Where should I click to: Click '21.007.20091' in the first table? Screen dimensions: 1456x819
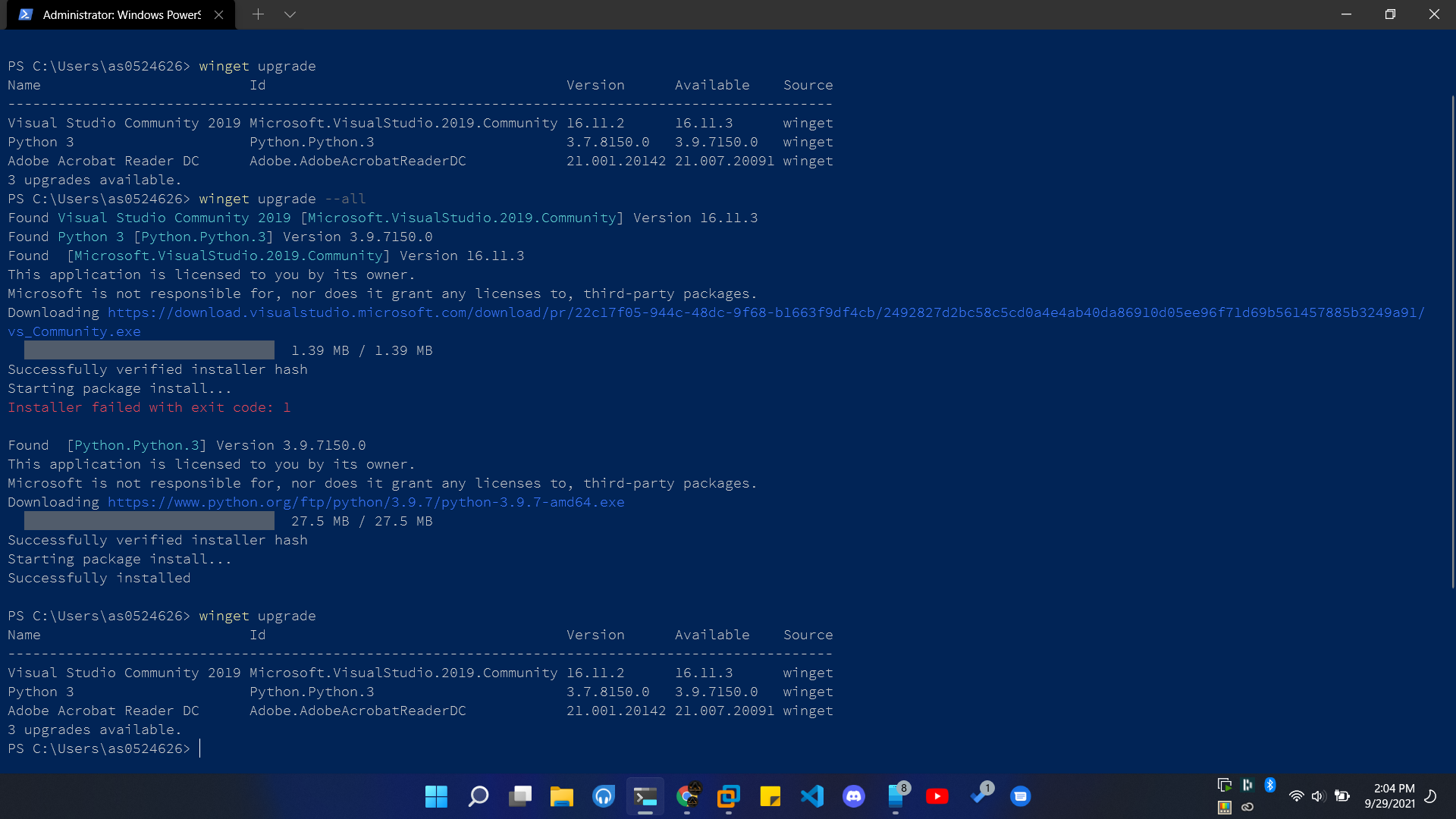(725, 161)
